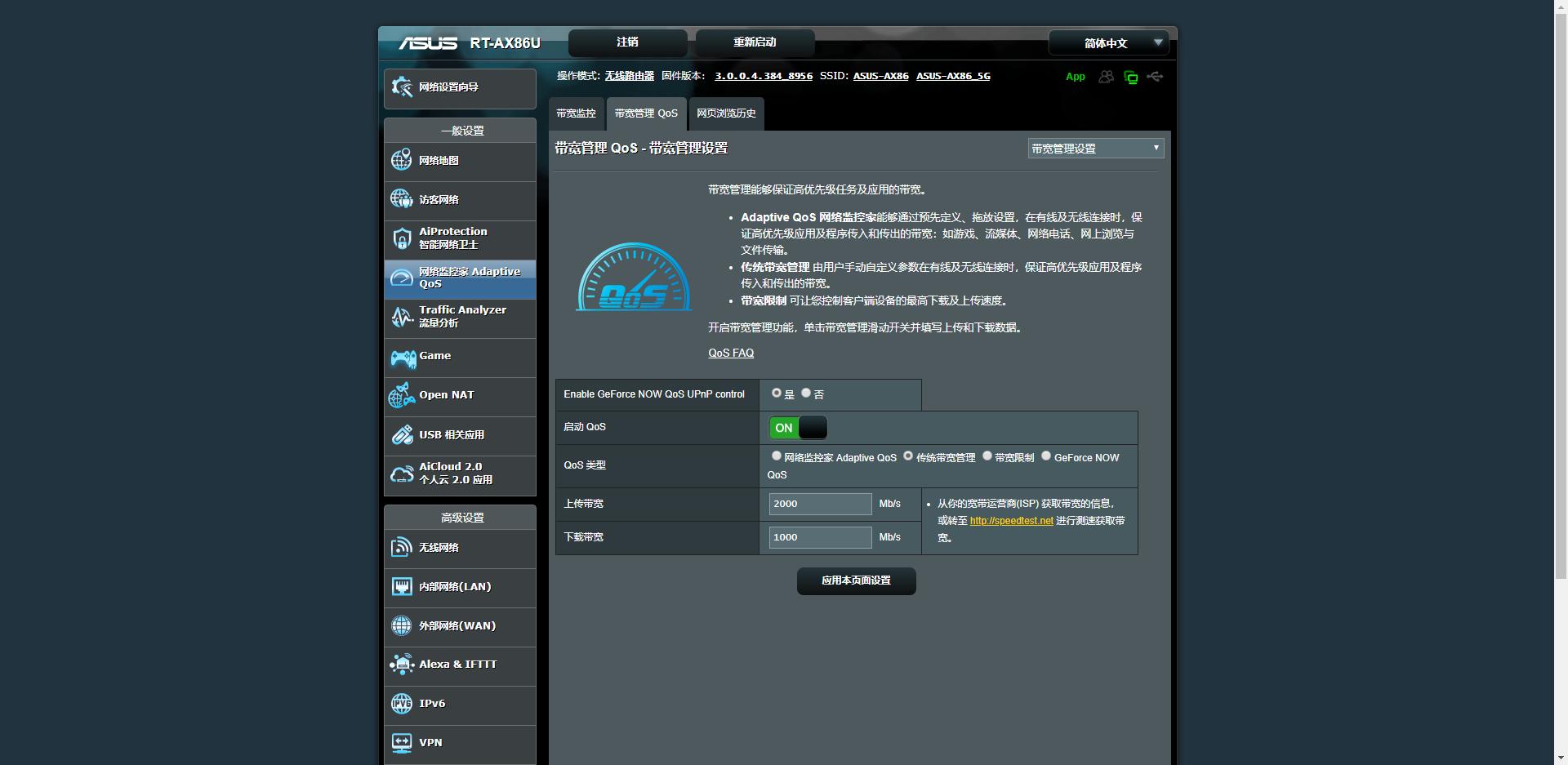The height and width of the screenshot is (765, 1568).
Task: Open the client list people icon
Action: pos(1107,76)
